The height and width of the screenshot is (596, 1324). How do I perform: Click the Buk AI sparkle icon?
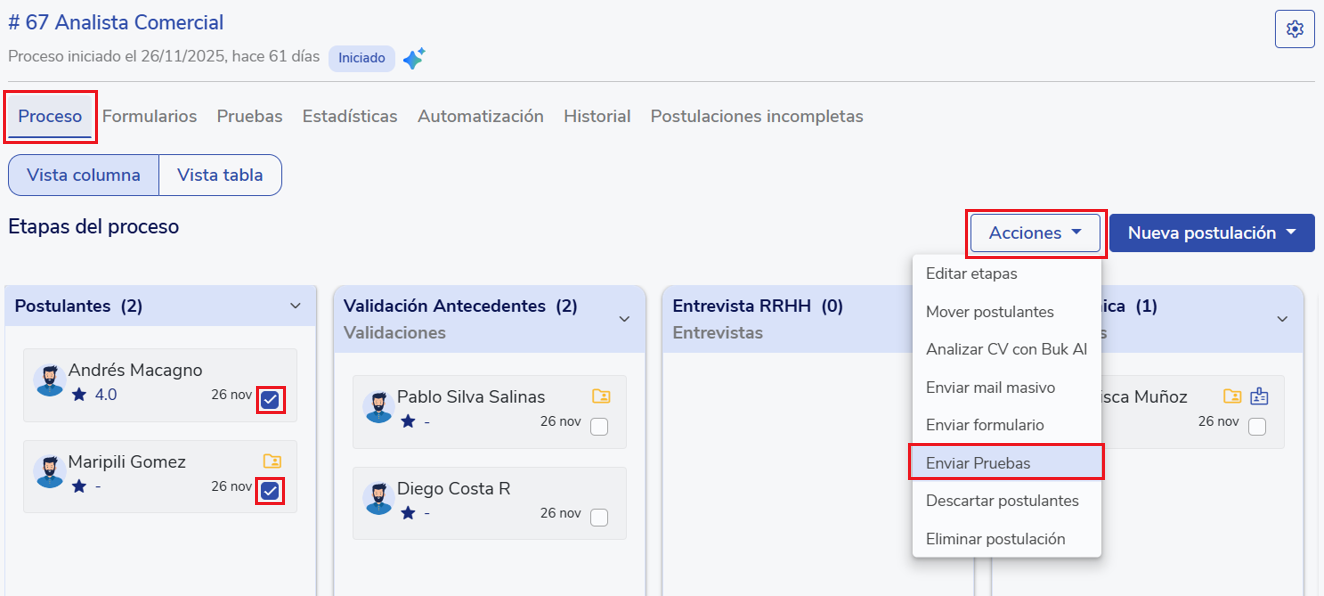click(x=414, y=59)
